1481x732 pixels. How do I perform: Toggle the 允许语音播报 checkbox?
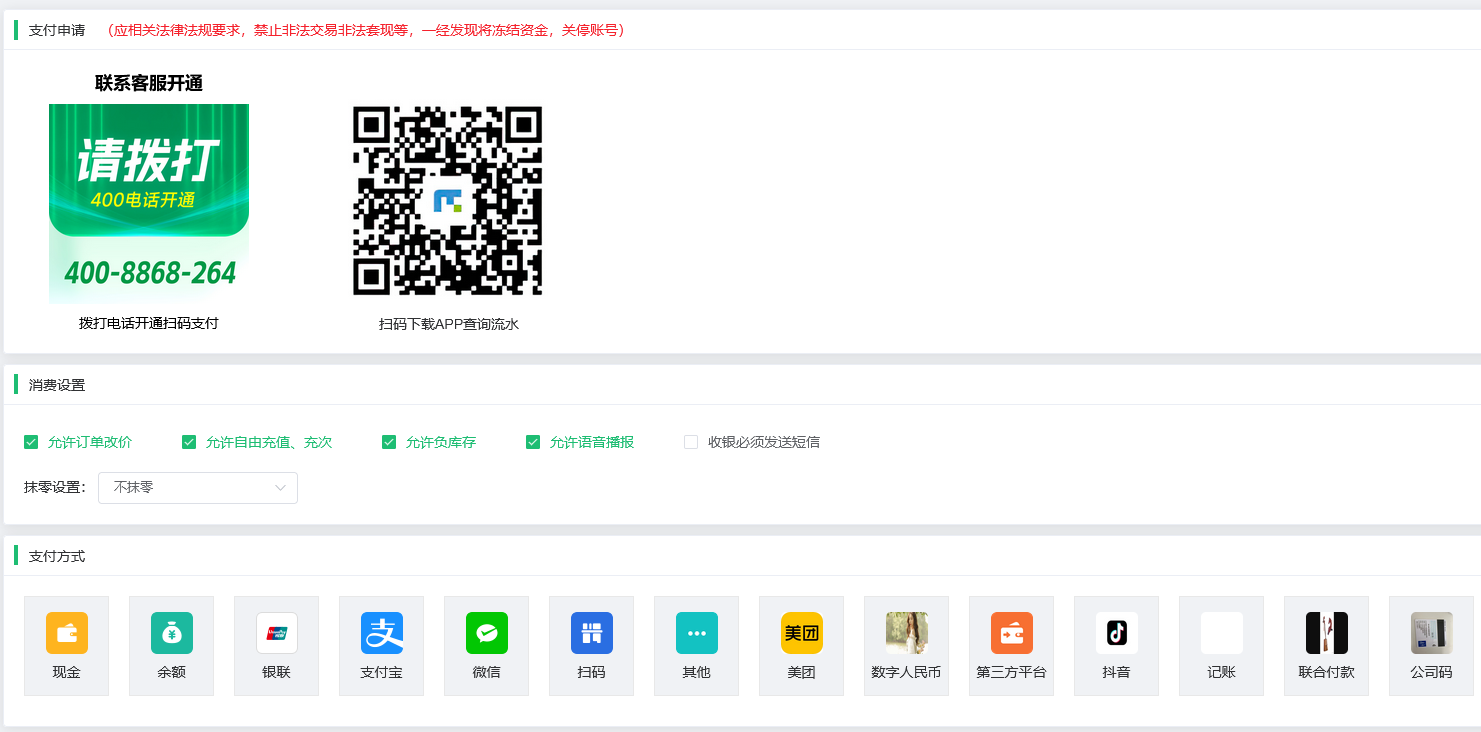coord(533,442)
